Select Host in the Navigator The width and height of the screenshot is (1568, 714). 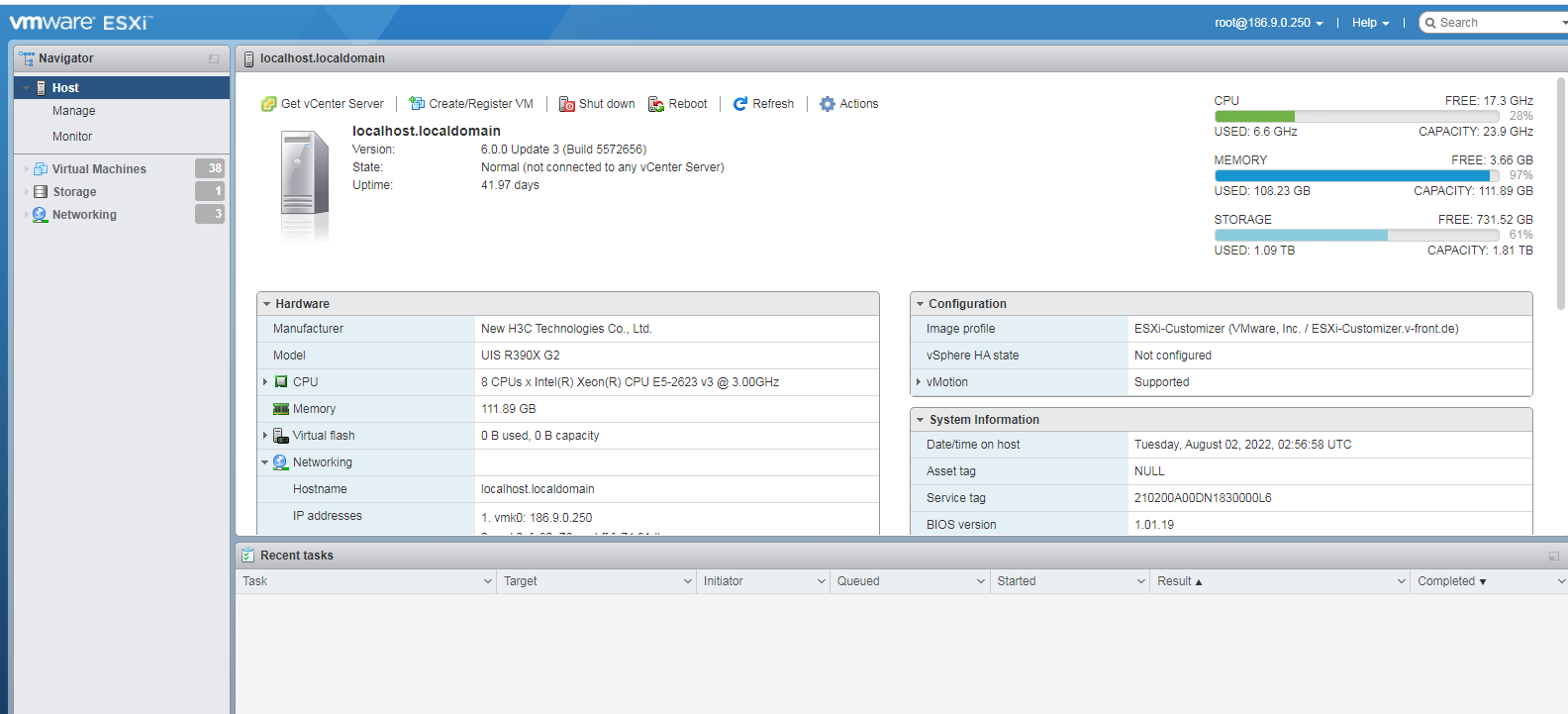pyautogui.click(x=122, y=88)
